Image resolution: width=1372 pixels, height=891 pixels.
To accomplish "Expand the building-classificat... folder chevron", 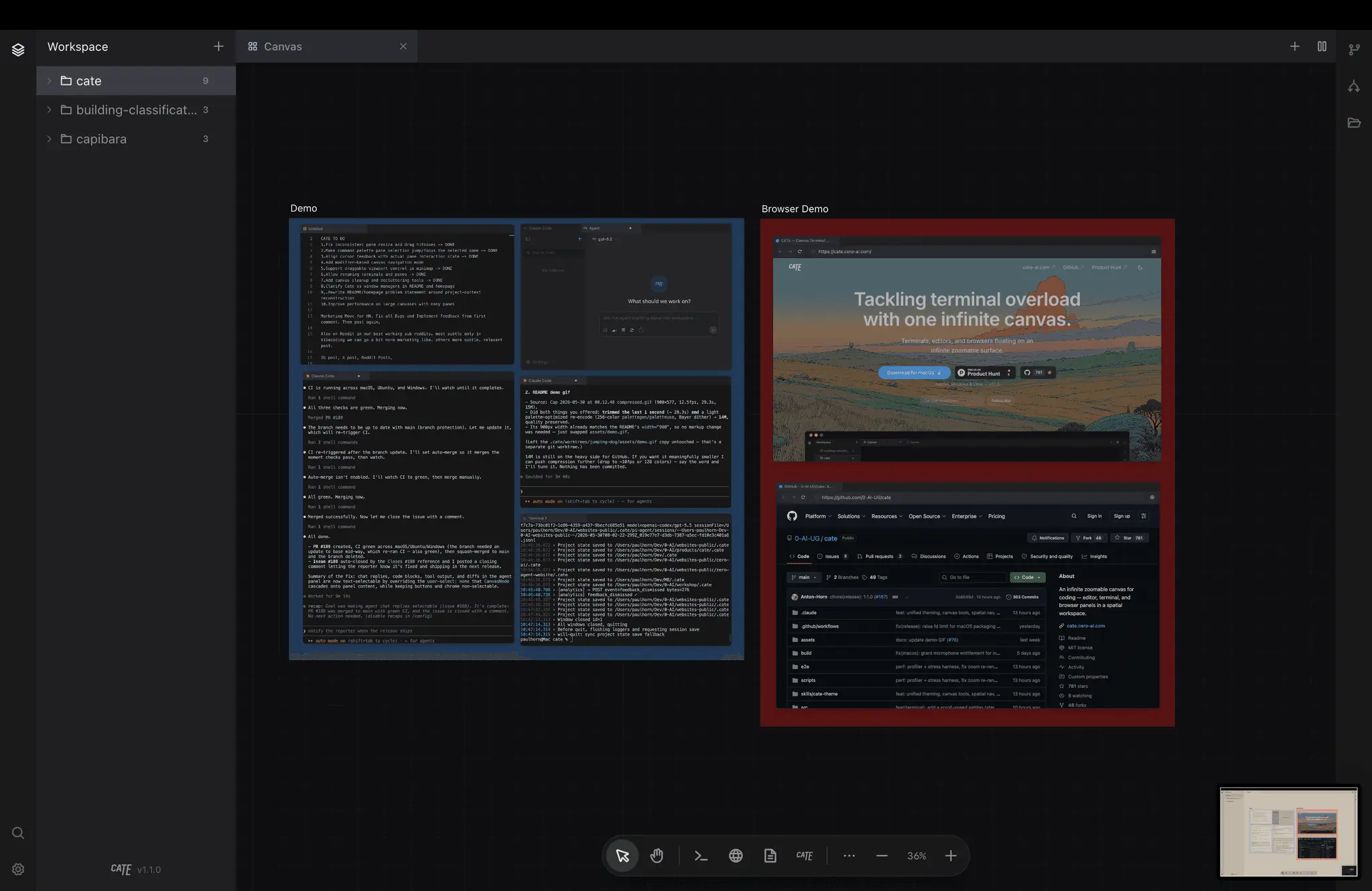I will (x=49, y=109).
